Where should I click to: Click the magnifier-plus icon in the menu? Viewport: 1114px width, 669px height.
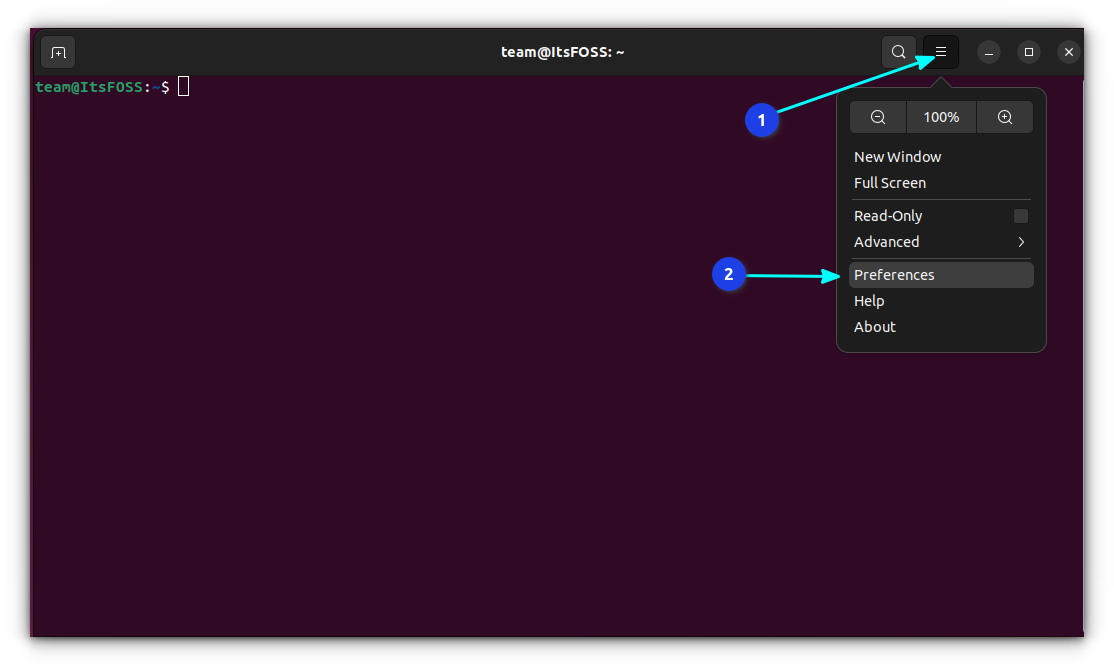pyautogui.click(x=1004, y=117)
